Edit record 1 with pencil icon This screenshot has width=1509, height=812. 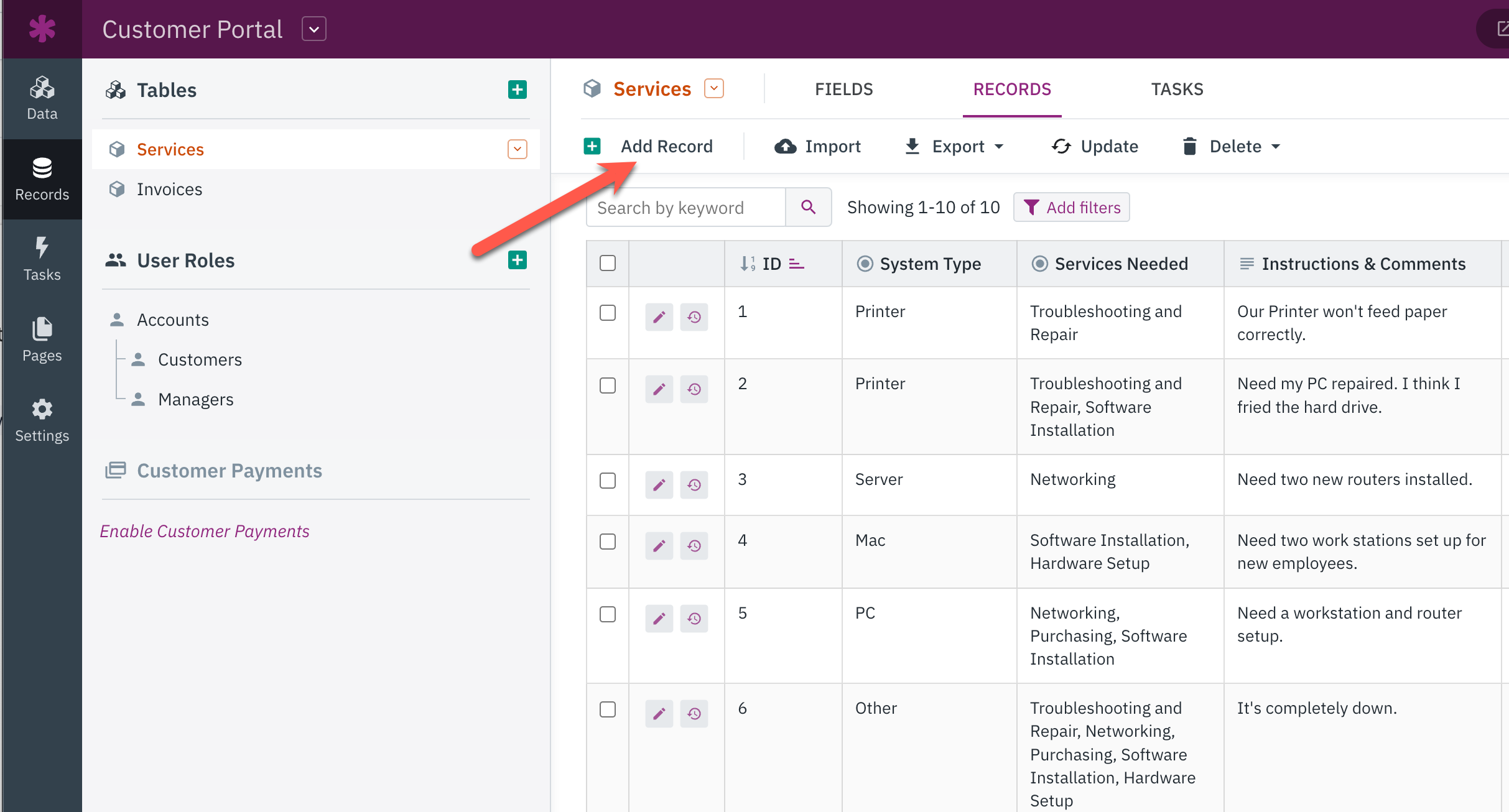(659, 317)
